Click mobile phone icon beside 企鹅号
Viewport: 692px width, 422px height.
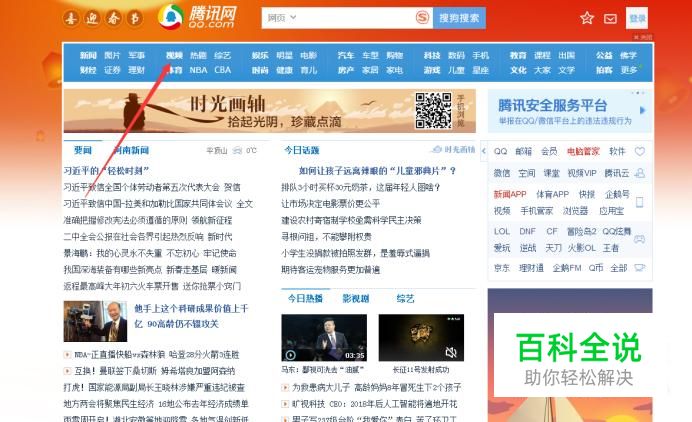[639, 202]
